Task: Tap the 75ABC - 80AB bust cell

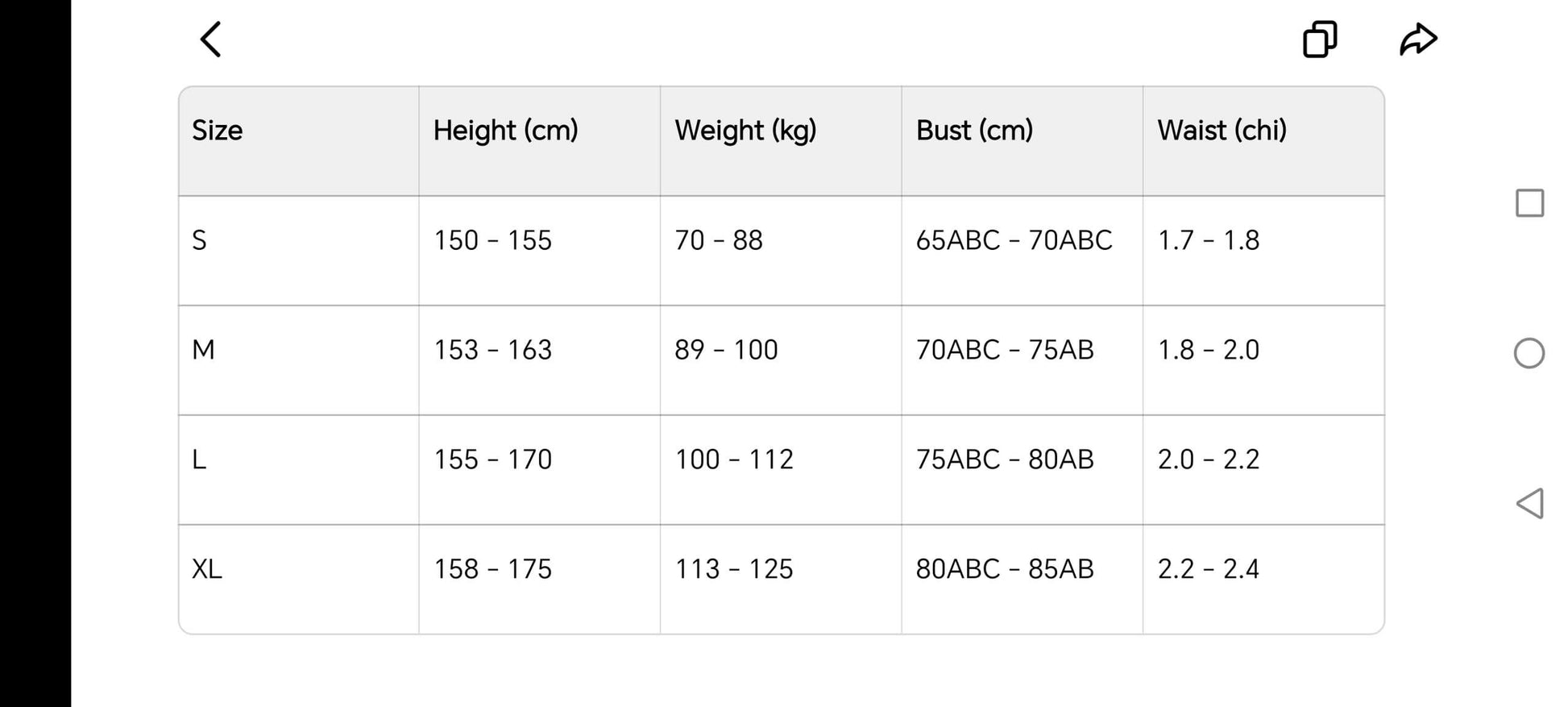Action: pyautogui.click(x=1005, y=460)
